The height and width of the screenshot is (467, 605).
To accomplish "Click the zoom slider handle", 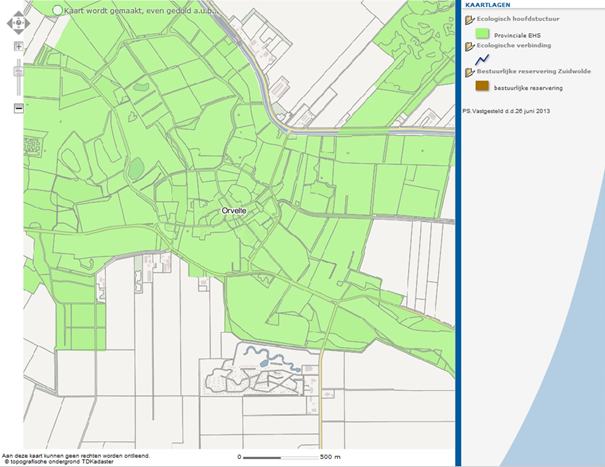I will click(x=19, y=71).
